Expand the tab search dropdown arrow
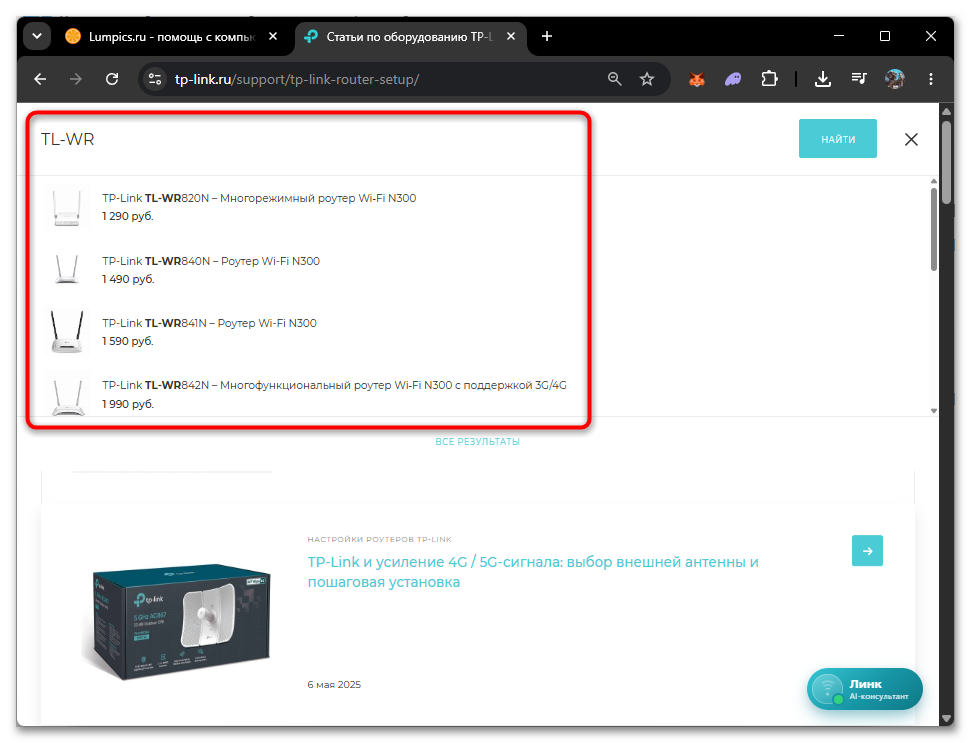971x743 pixels. coord(37,37)
